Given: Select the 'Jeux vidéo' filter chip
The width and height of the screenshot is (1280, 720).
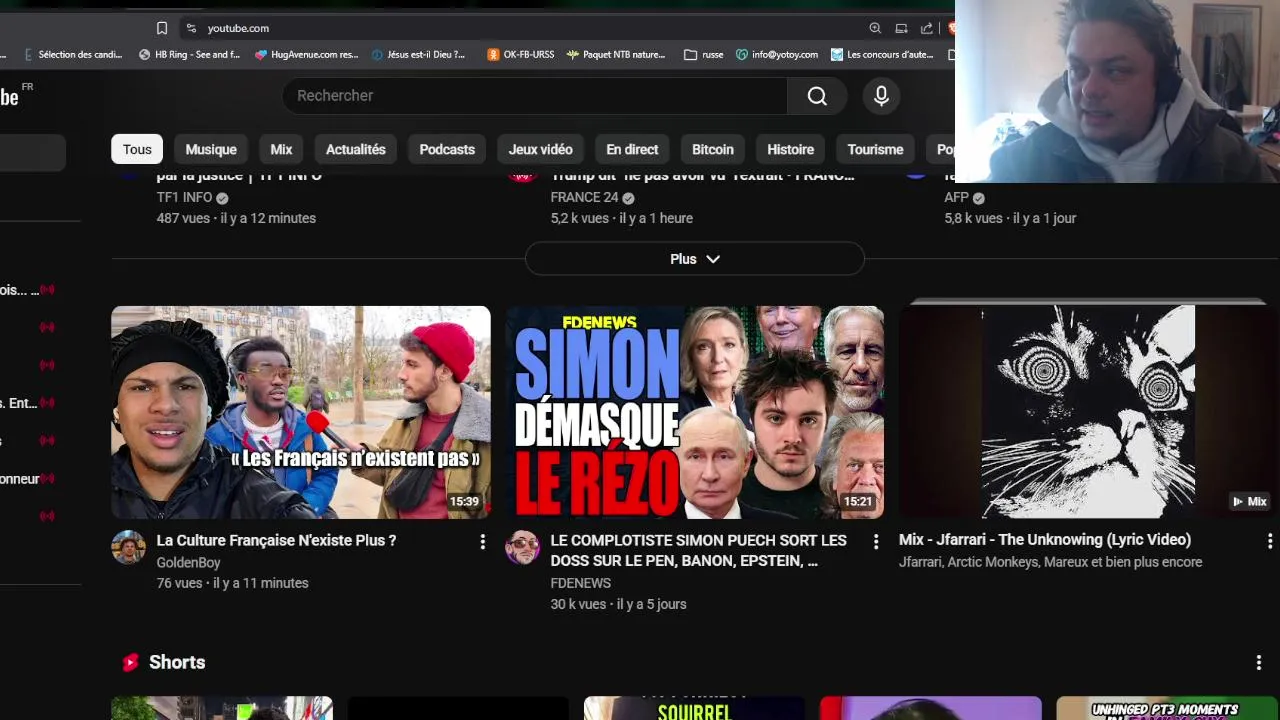Looking at the screenshot, I should tap(540, 149).
